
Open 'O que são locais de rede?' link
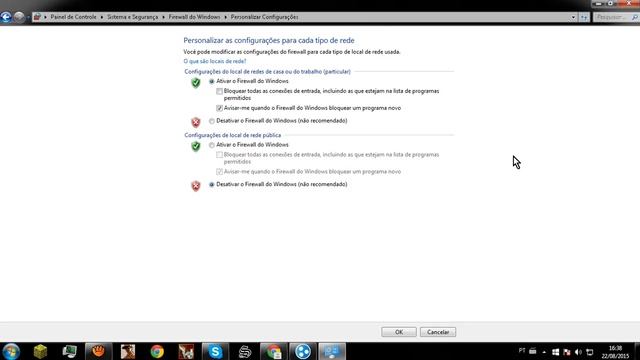(x=215, y=61)
